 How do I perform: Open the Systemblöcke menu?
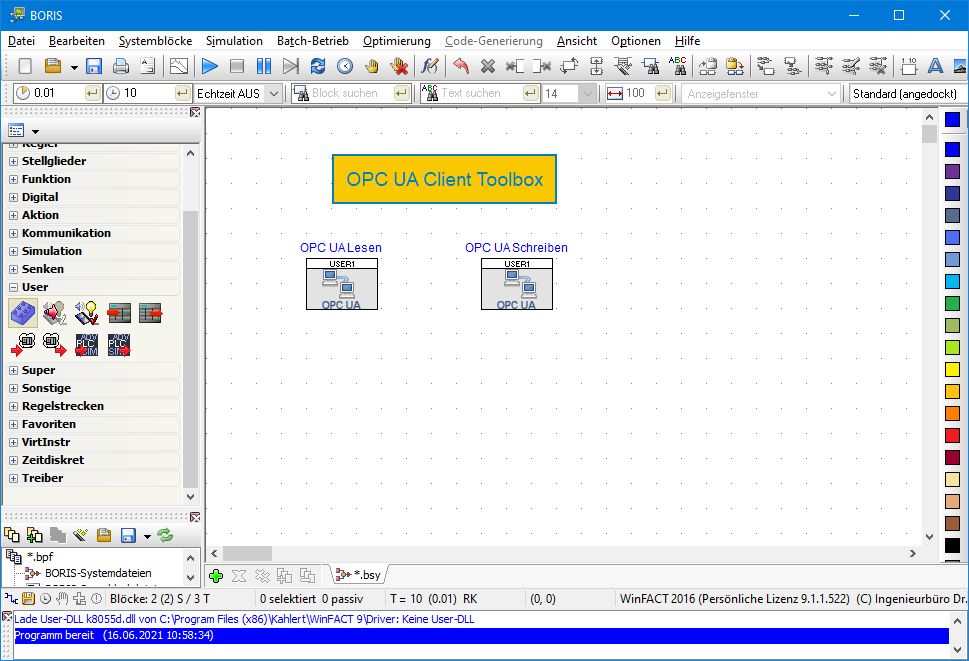pos(155,41)
